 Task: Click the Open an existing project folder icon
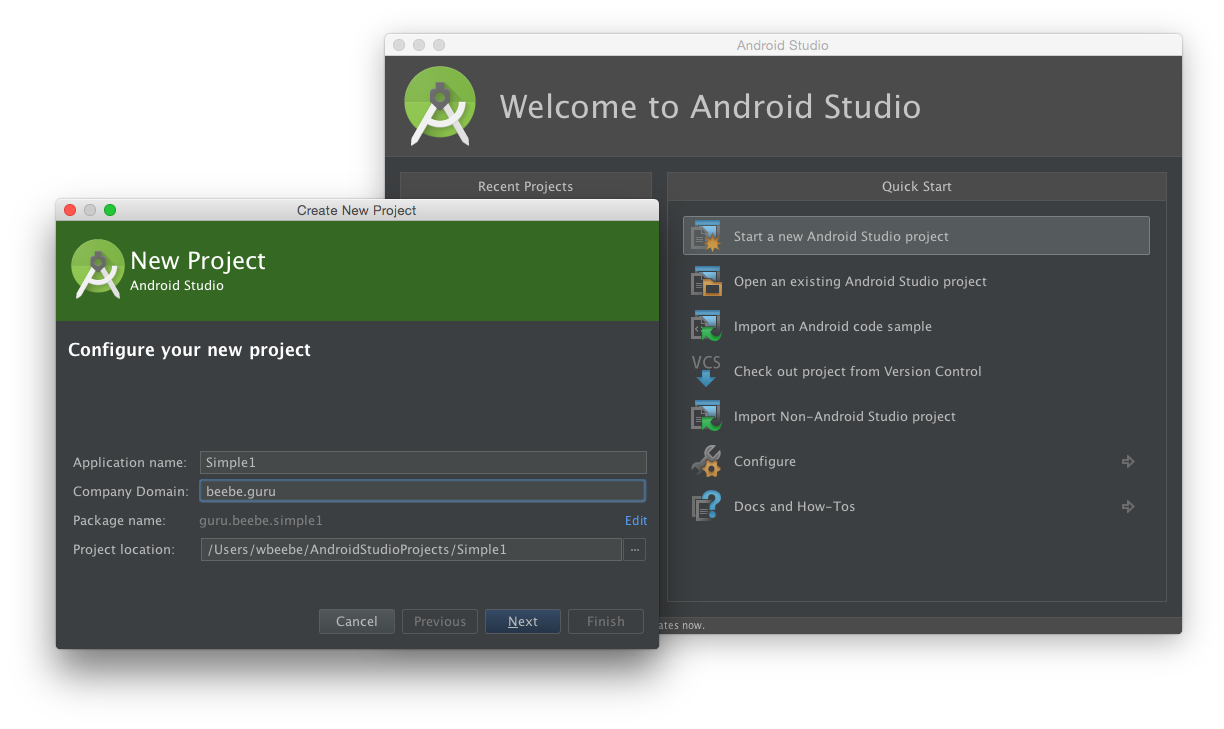coord(706,281)
